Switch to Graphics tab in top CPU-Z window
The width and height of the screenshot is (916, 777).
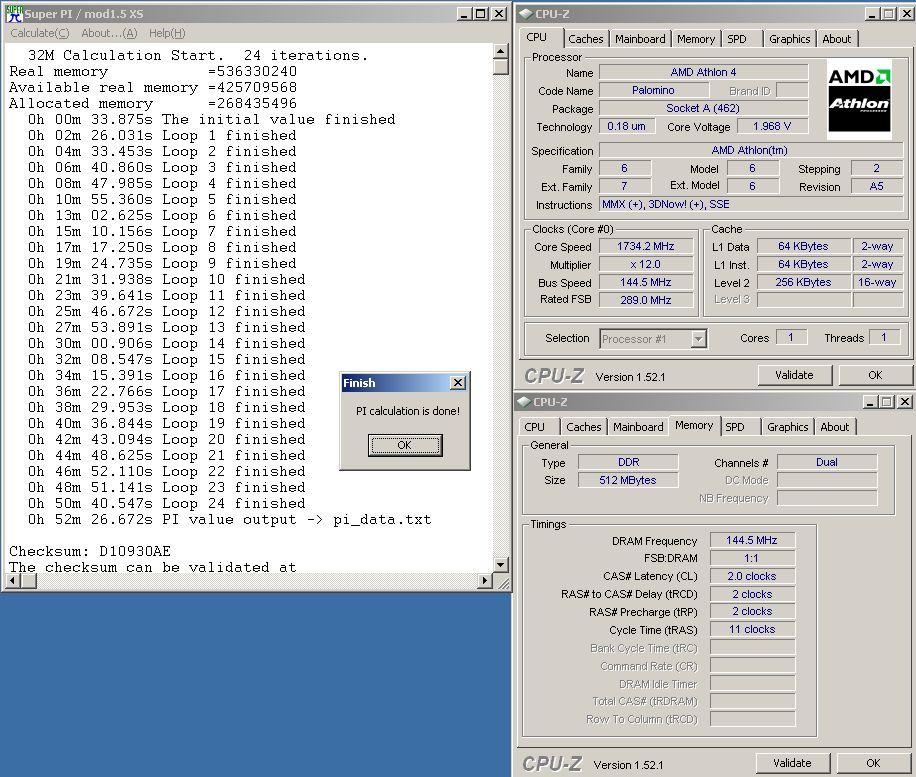pyautogui.click(x=789, y=39)
